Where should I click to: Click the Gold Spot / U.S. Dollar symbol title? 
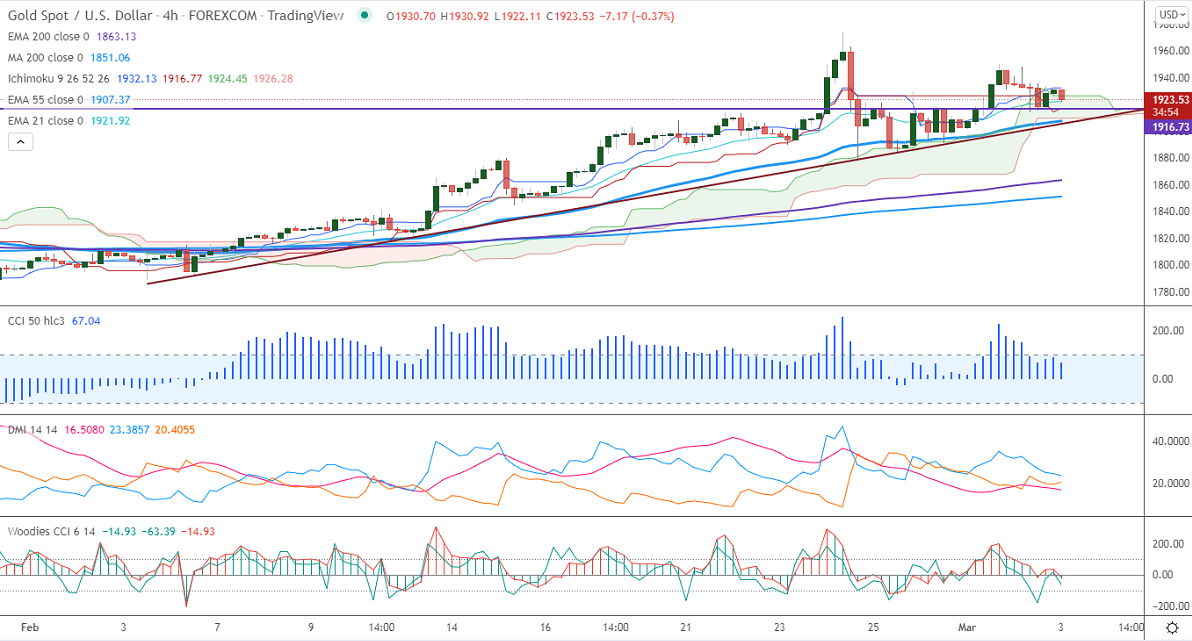click(80, 15)
